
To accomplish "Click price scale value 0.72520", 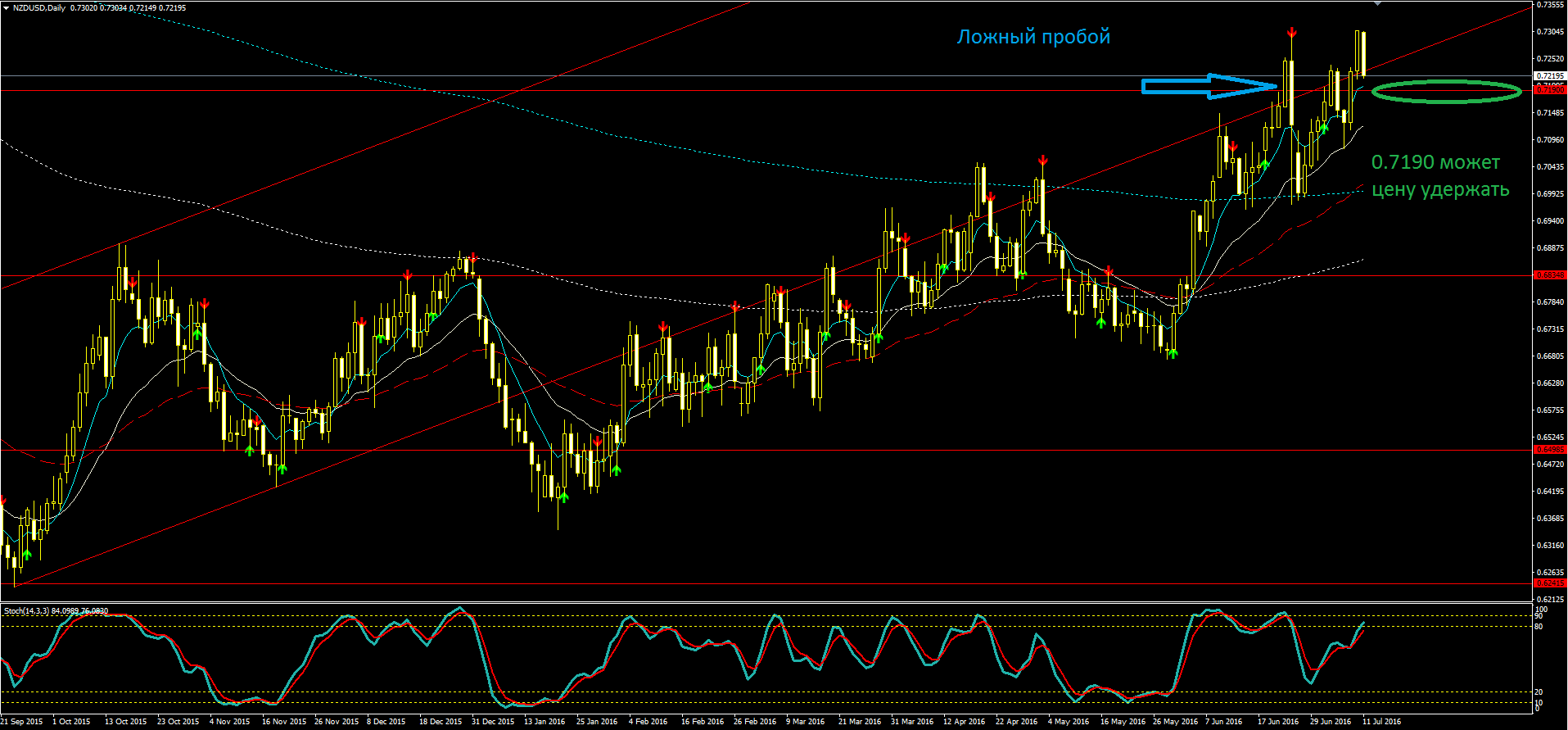I will (x=1551, y=59).
